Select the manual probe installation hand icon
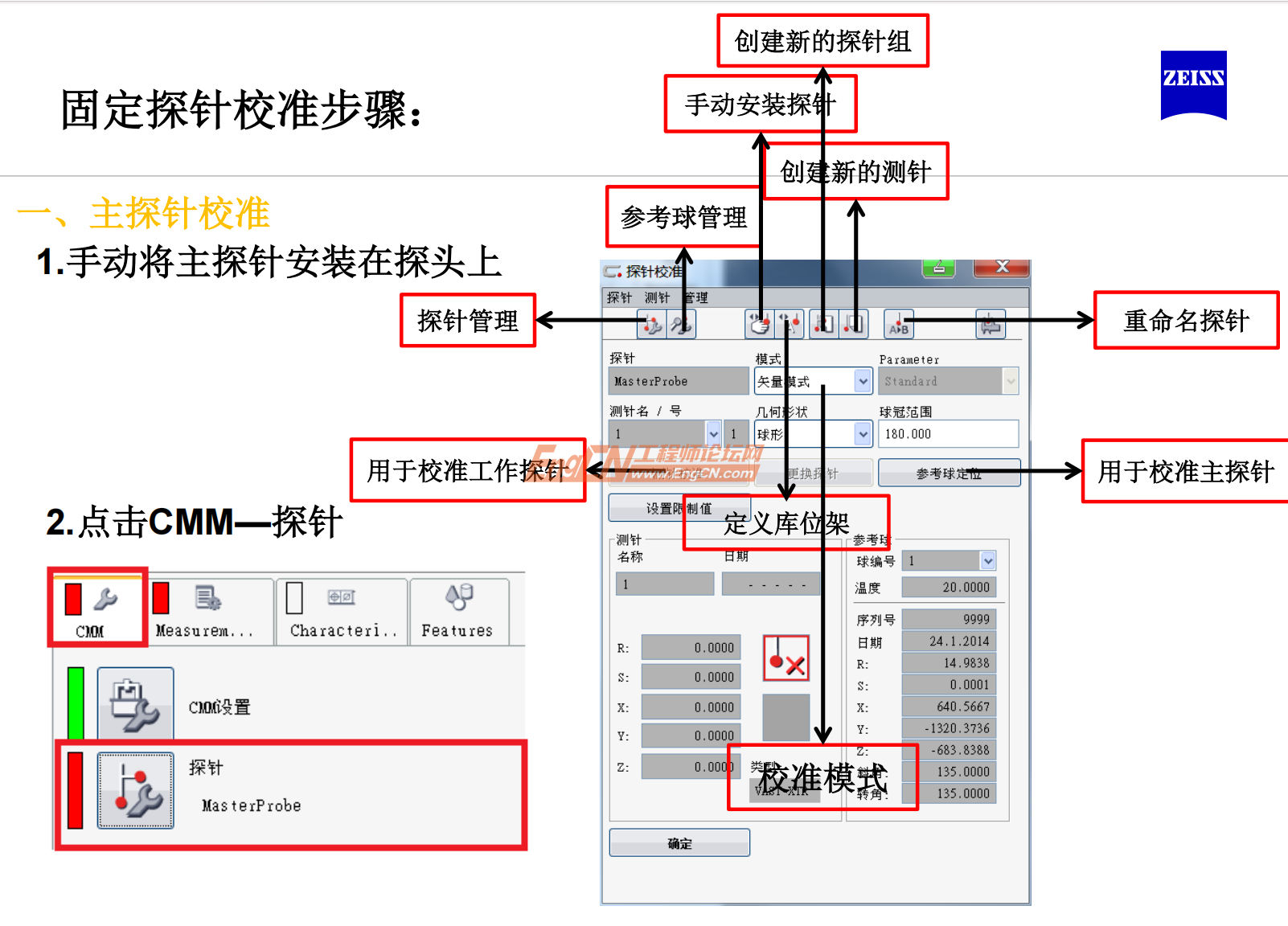Image resolution: width=1288 pixels, height=926 pixels. click(759, 325)
